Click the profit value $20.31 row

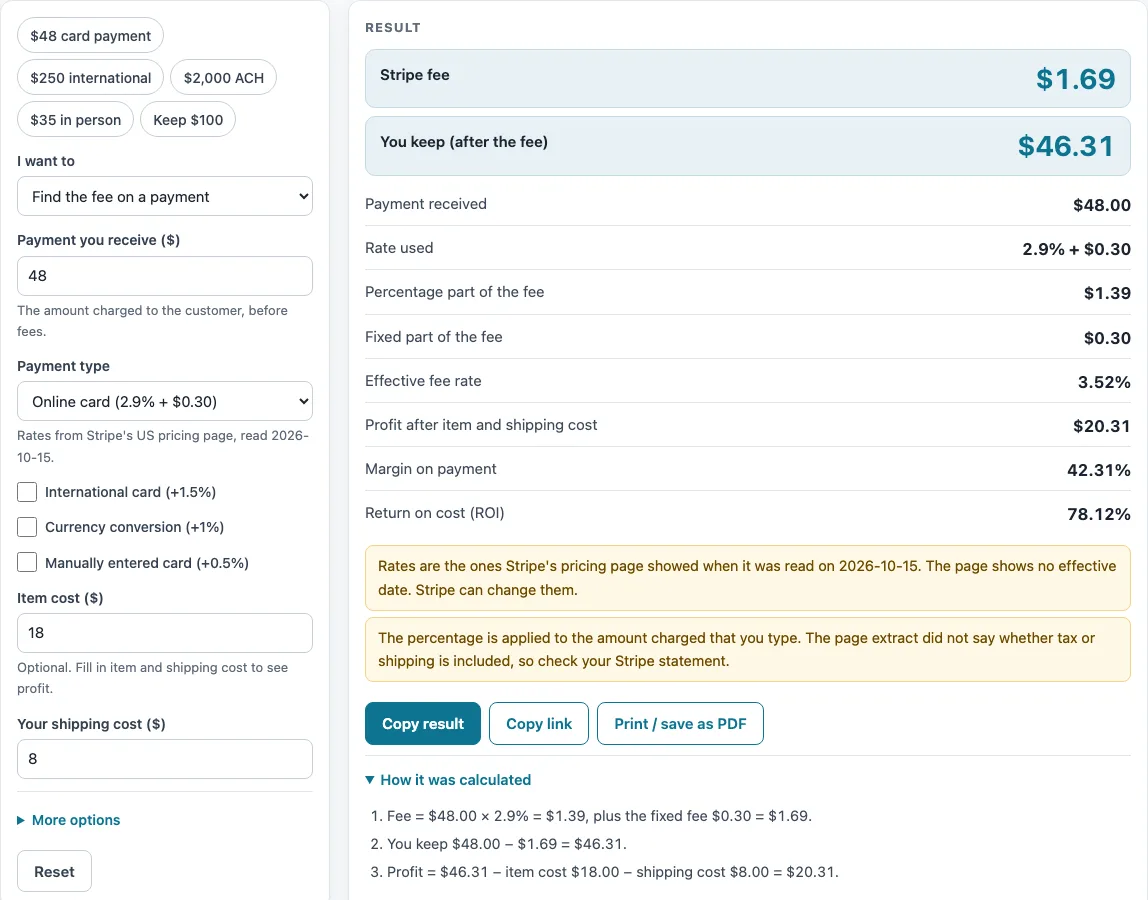748,425
